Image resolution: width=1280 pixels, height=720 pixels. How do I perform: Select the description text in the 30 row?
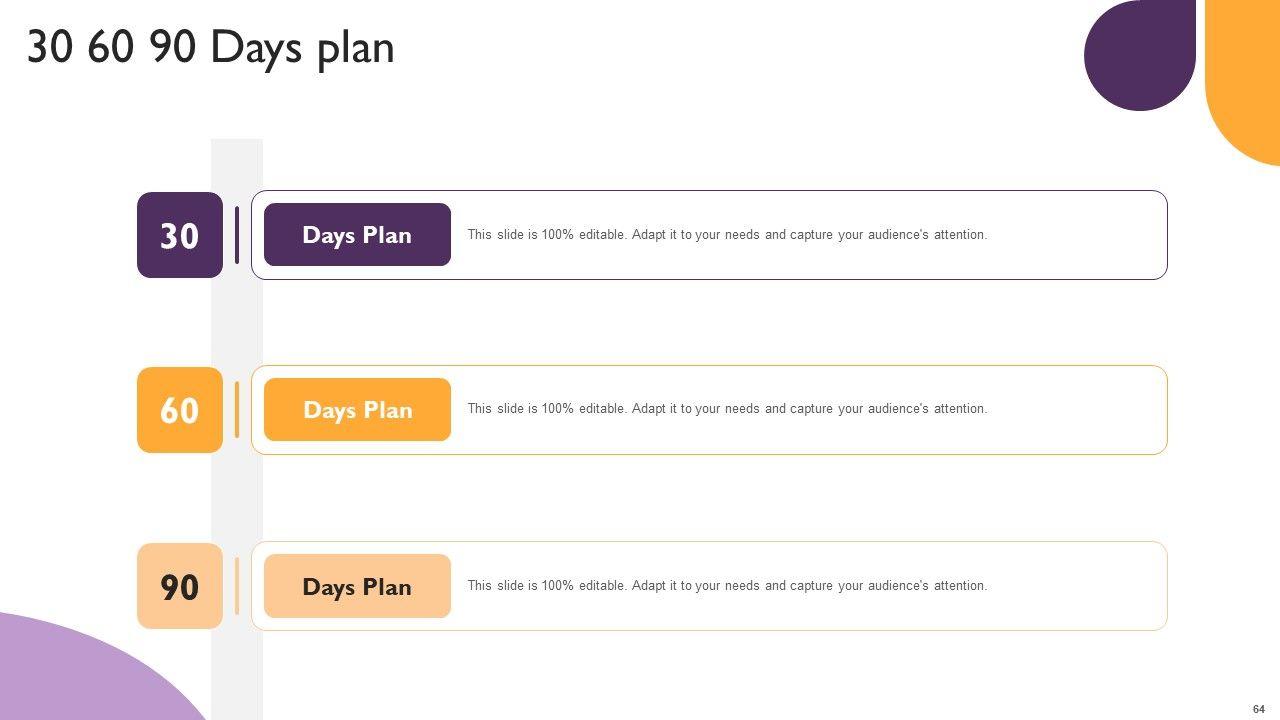(x=727, y=235)
